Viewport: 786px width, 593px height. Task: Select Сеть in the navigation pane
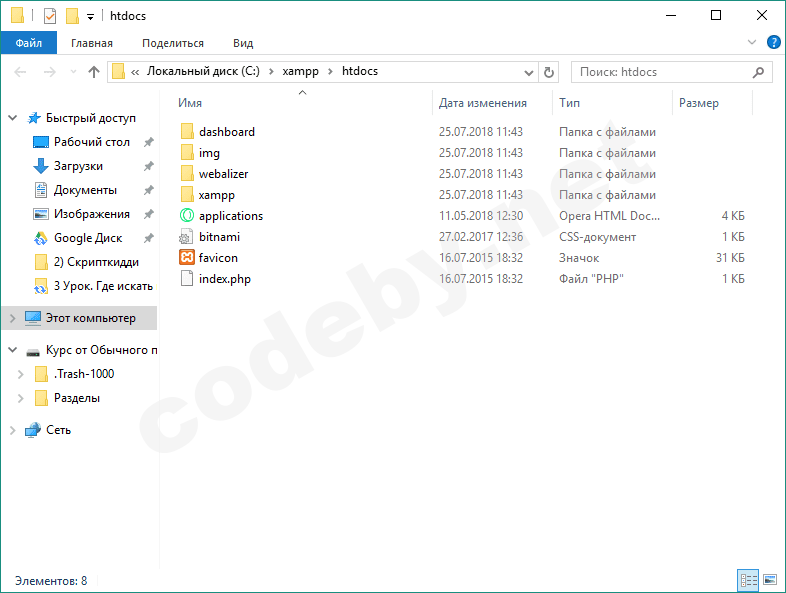pyautogui.click(x=59, y=430)
